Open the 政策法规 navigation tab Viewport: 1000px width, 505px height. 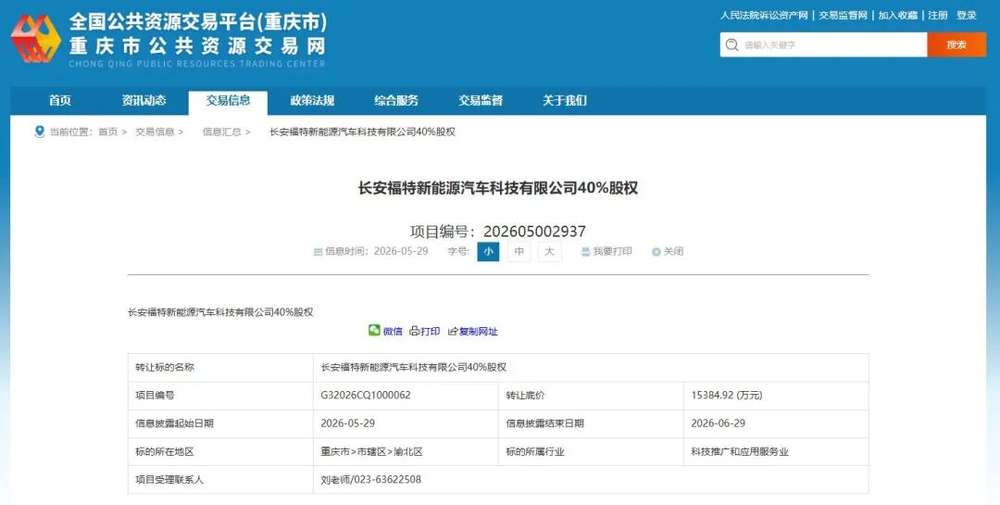coord(312,101)
